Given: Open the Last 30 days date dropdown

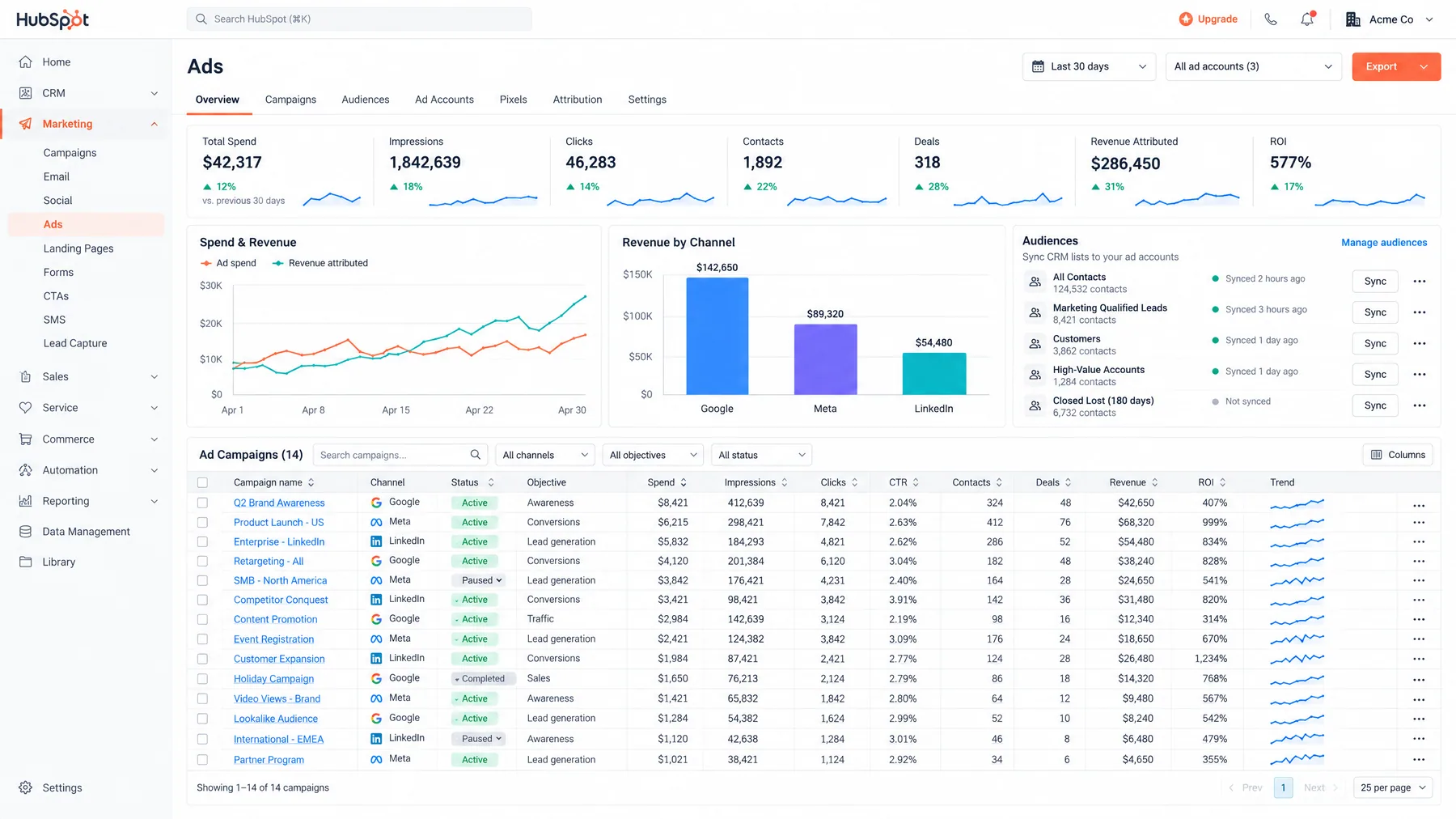Looking at the screenshot, I should (1089, 66).
